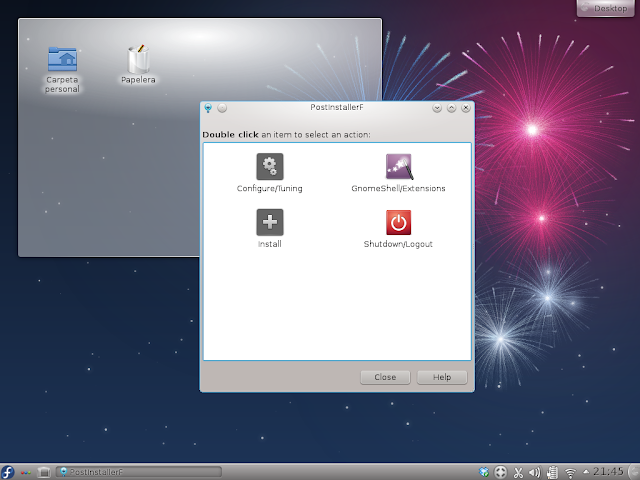Click the Help button in PostInstallerF
The image size is (640, 480).
point(442,378)
